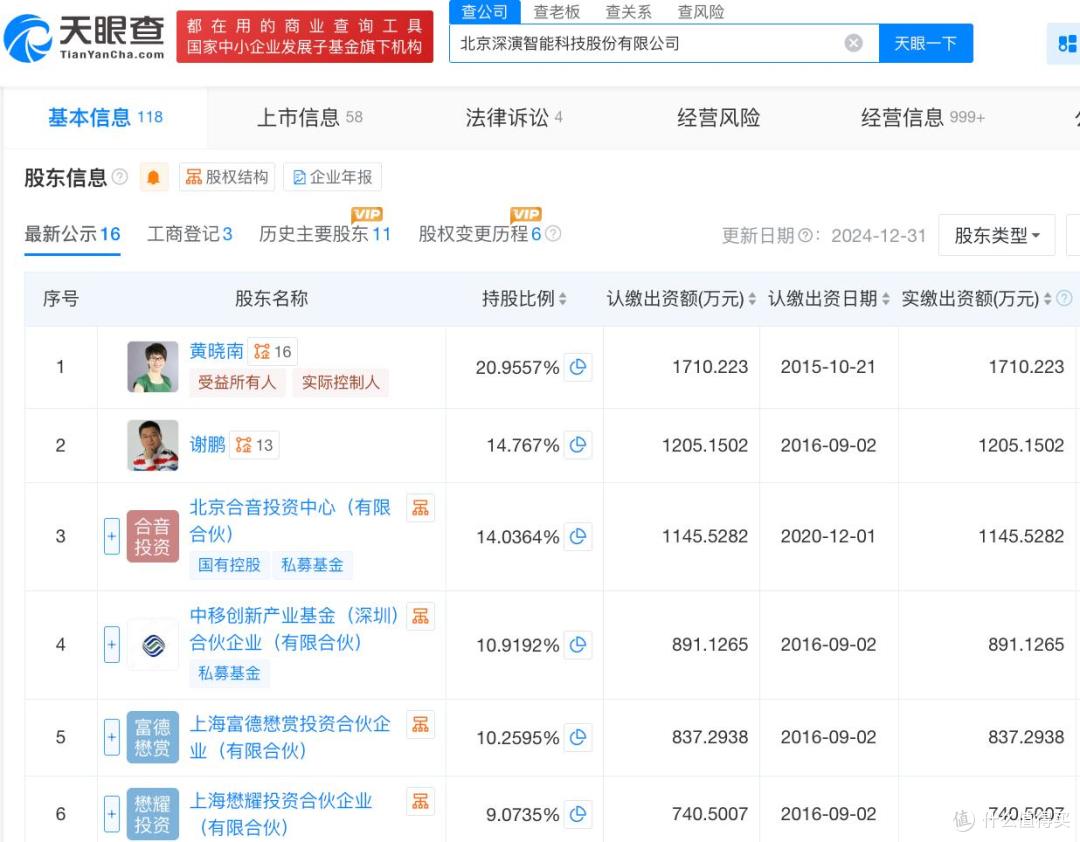Select the 查风险 search tab
1080x842 pixels.
(x=700, y=12)
